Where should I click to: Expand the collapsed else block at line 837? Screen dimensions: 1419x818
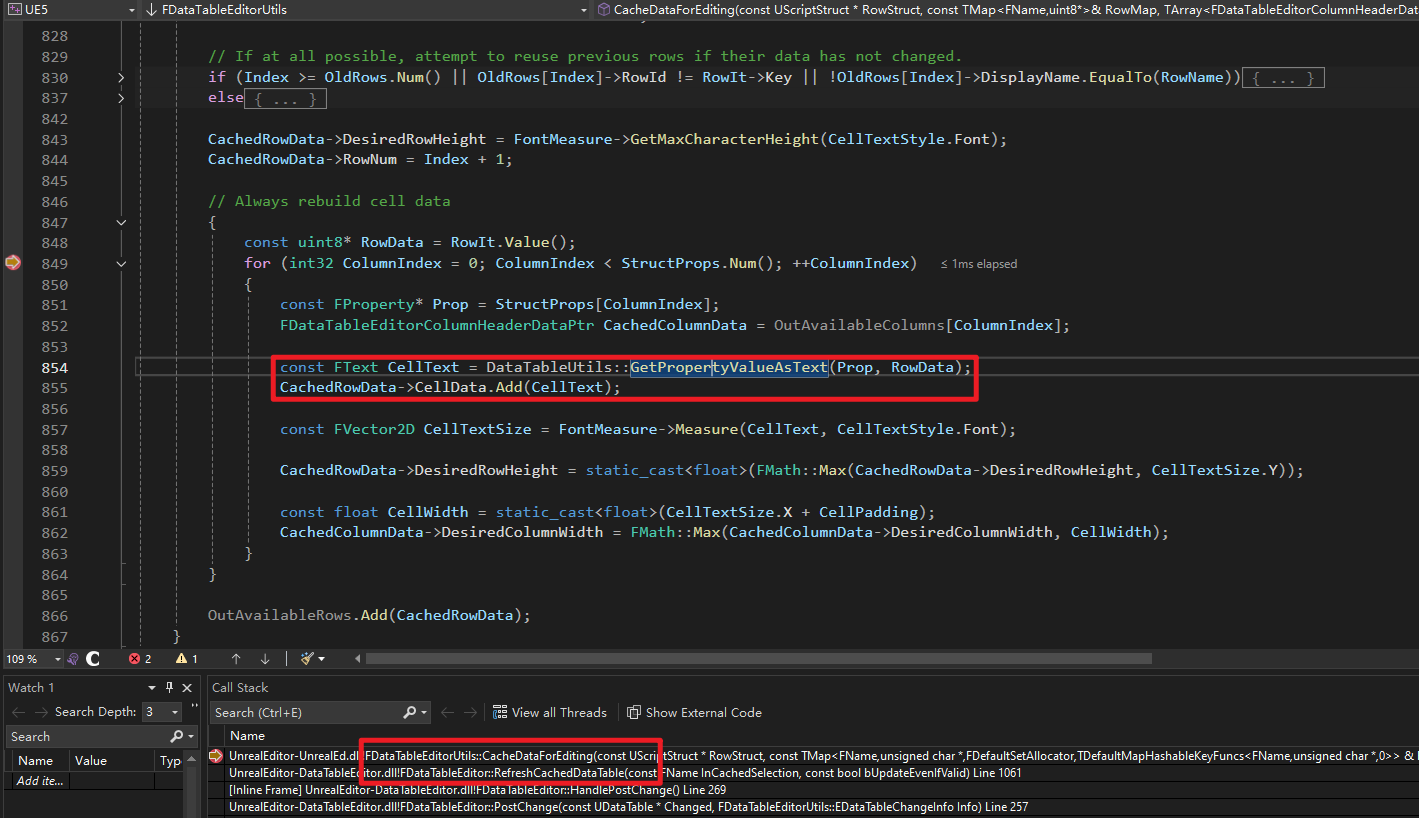pos(121,98)
